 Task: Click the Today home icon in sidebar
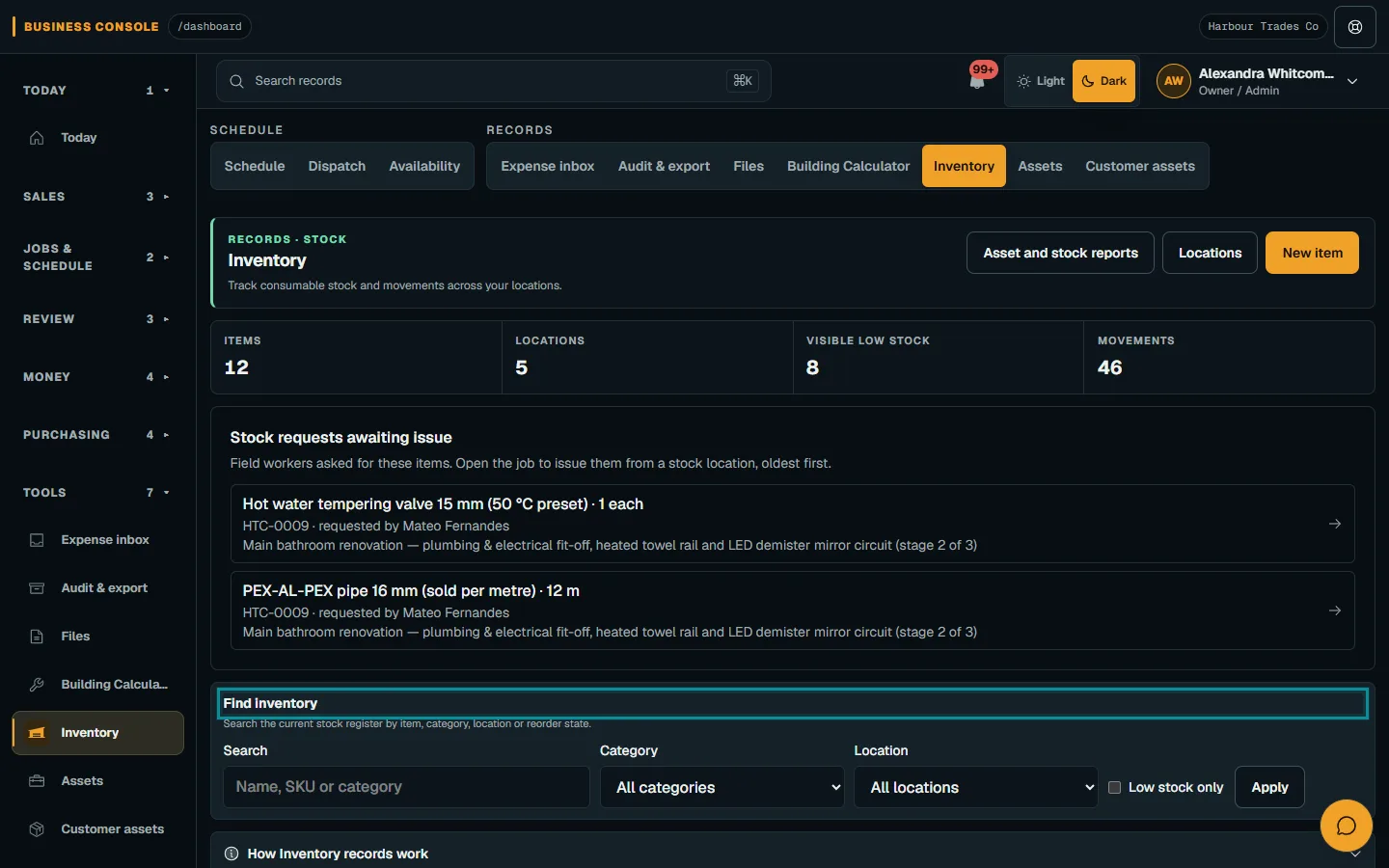tap(37, 138)
